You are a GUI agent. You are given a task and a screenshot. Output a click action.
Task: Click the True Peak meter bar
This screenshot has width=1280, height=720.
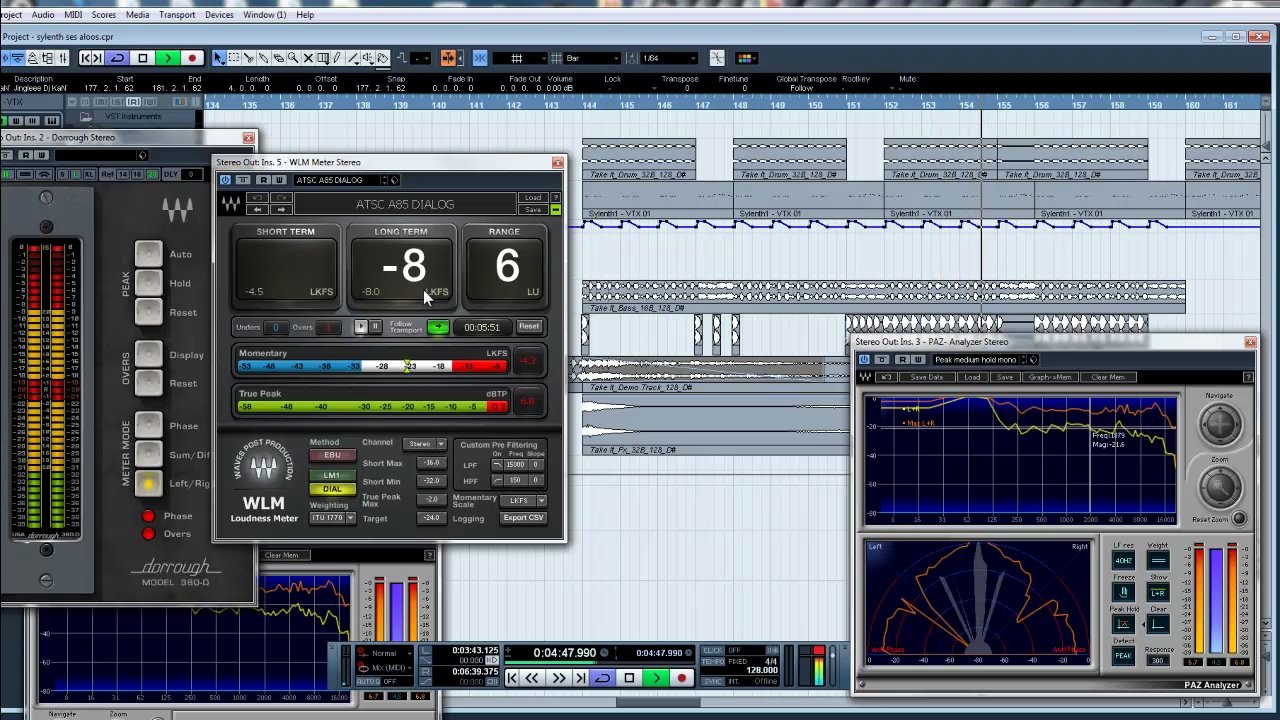(374, 407)
